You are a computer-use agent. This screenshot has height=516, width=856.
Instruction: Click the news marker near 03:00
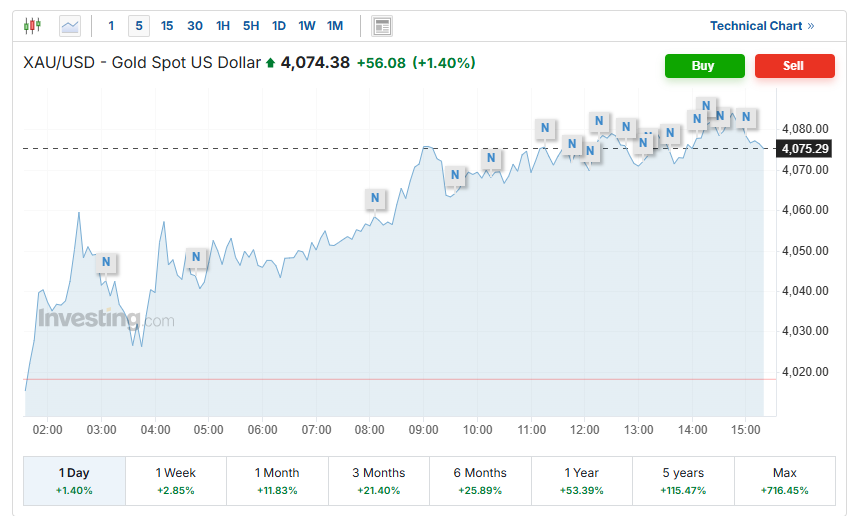pyautogui.click(x=106, y=263)
